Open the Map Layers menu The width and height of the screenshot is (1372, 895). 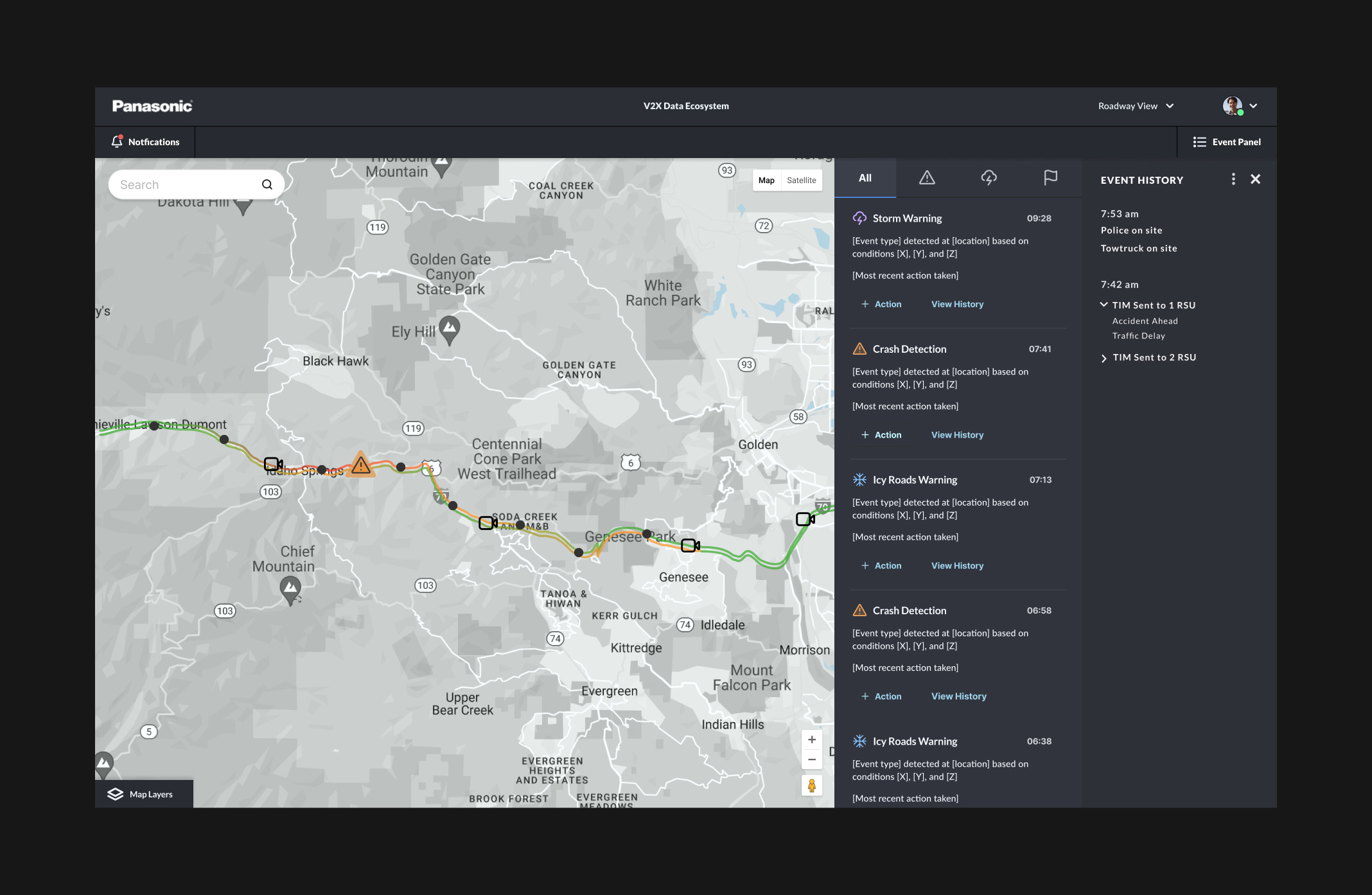pos(141,794)
